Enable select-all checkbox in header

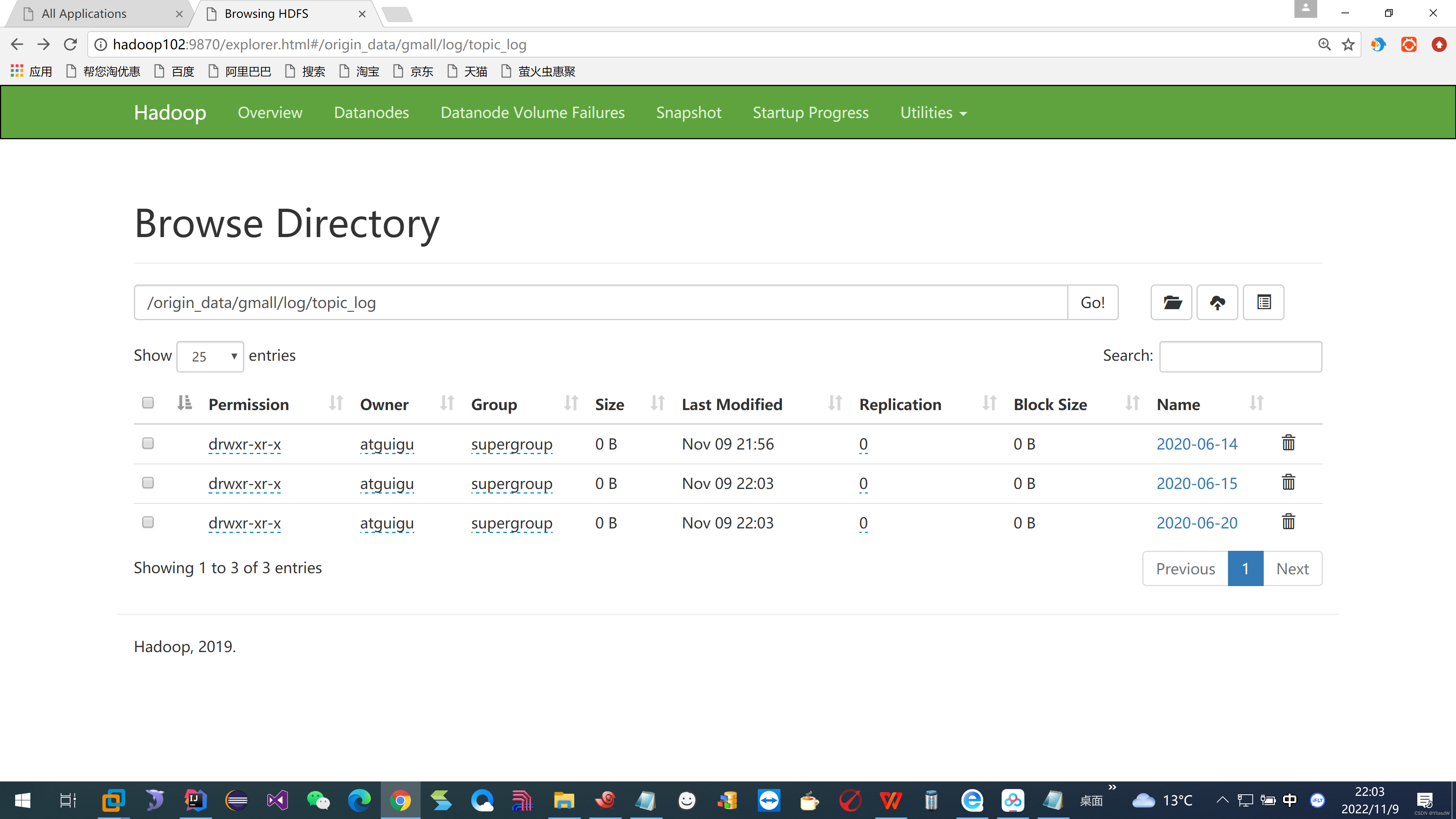pos(147,402)
